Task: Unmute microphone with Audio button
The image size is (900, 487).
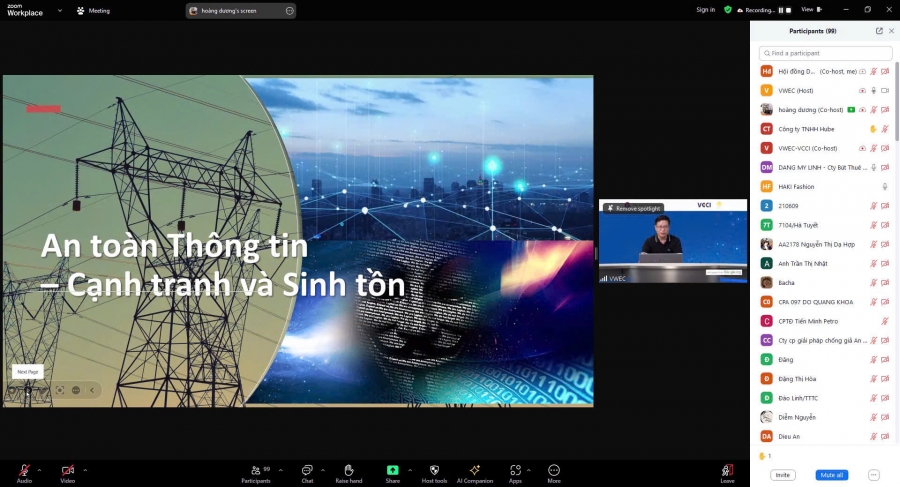Action: click(24, 470)
